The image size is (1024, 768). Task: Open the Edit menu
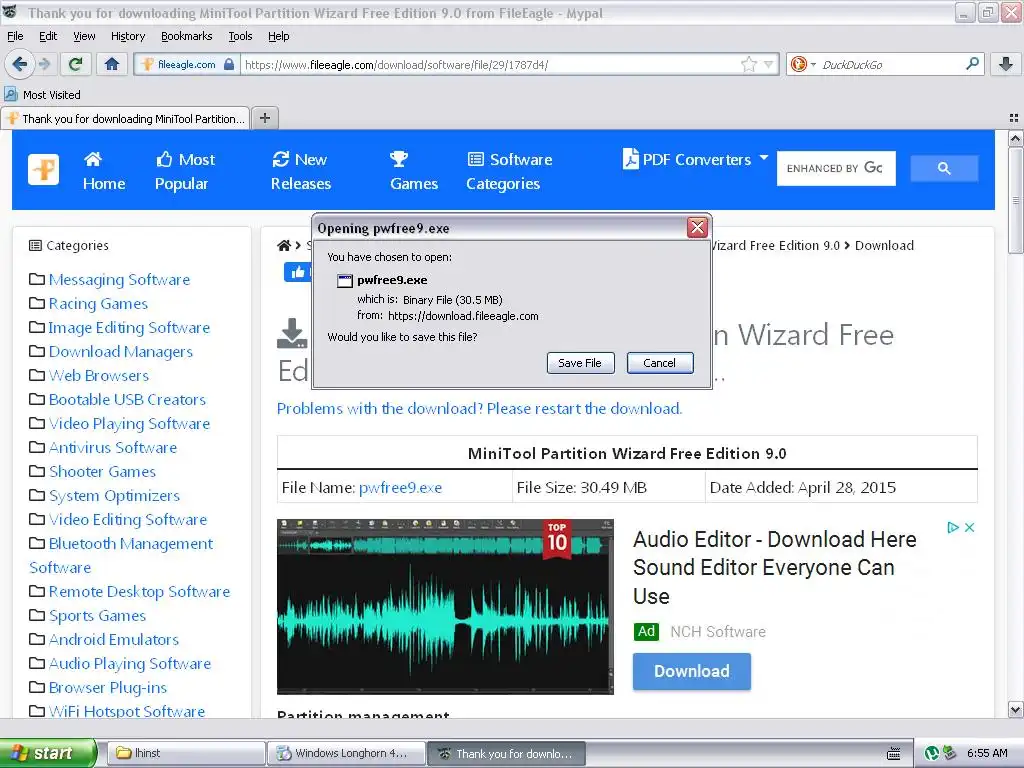click(x=48, y=36)
